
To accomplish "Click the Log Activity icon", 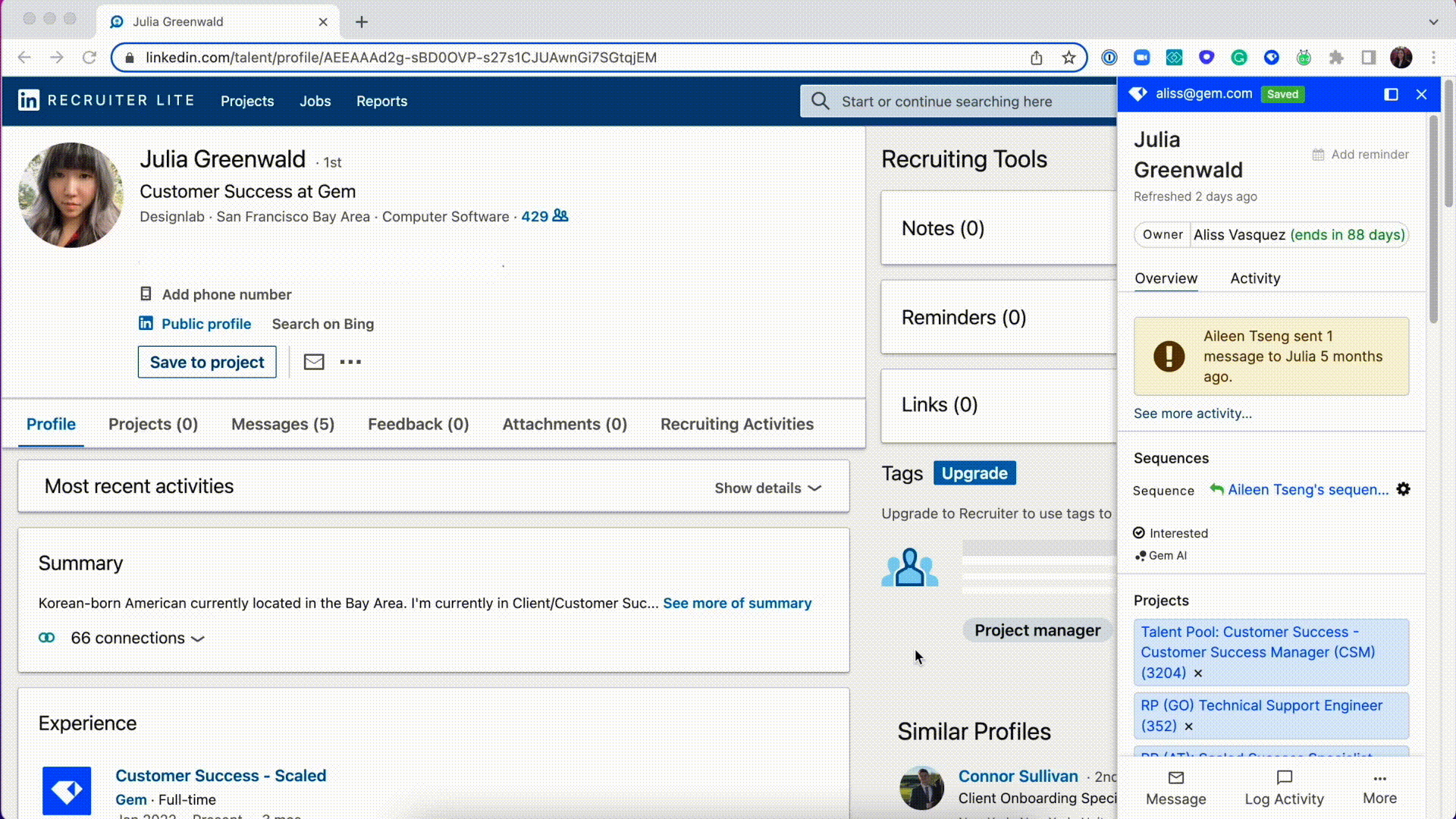I will tap(1284, 778).
